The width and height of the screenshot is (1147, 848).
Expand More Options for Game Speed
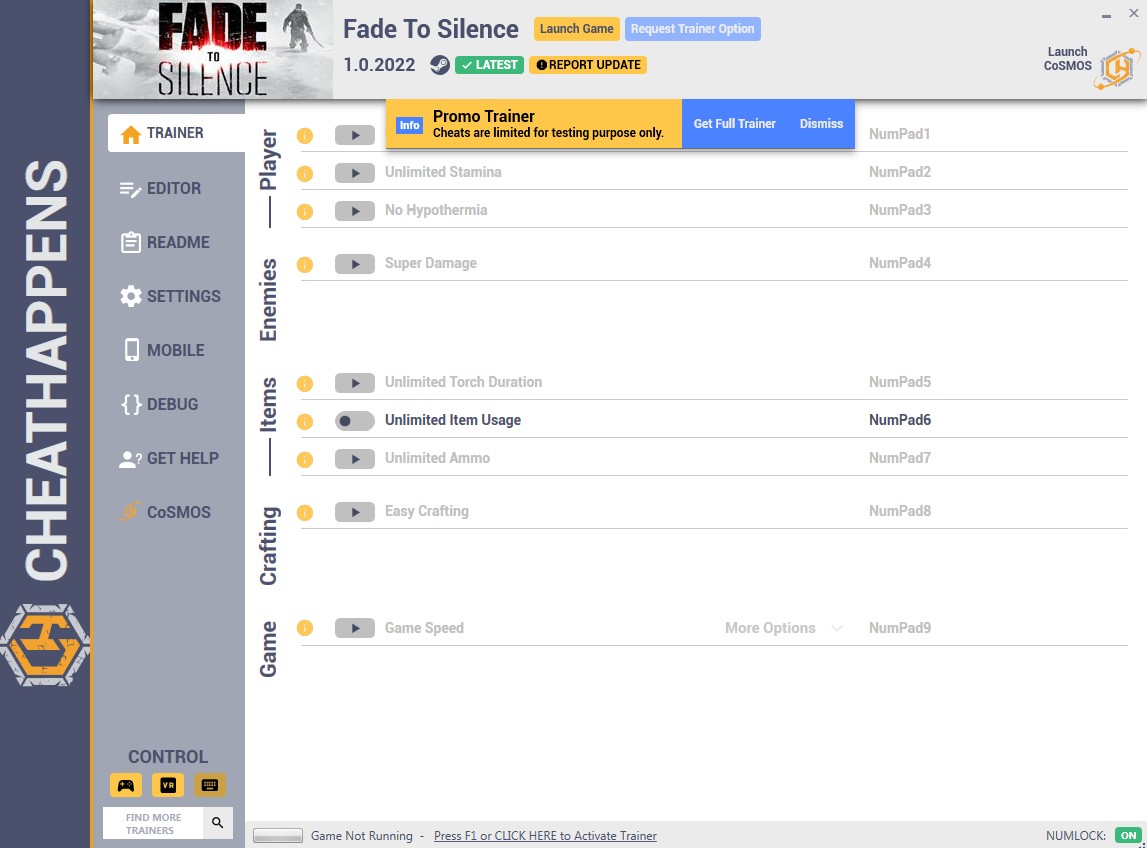(x=783, y=628)
